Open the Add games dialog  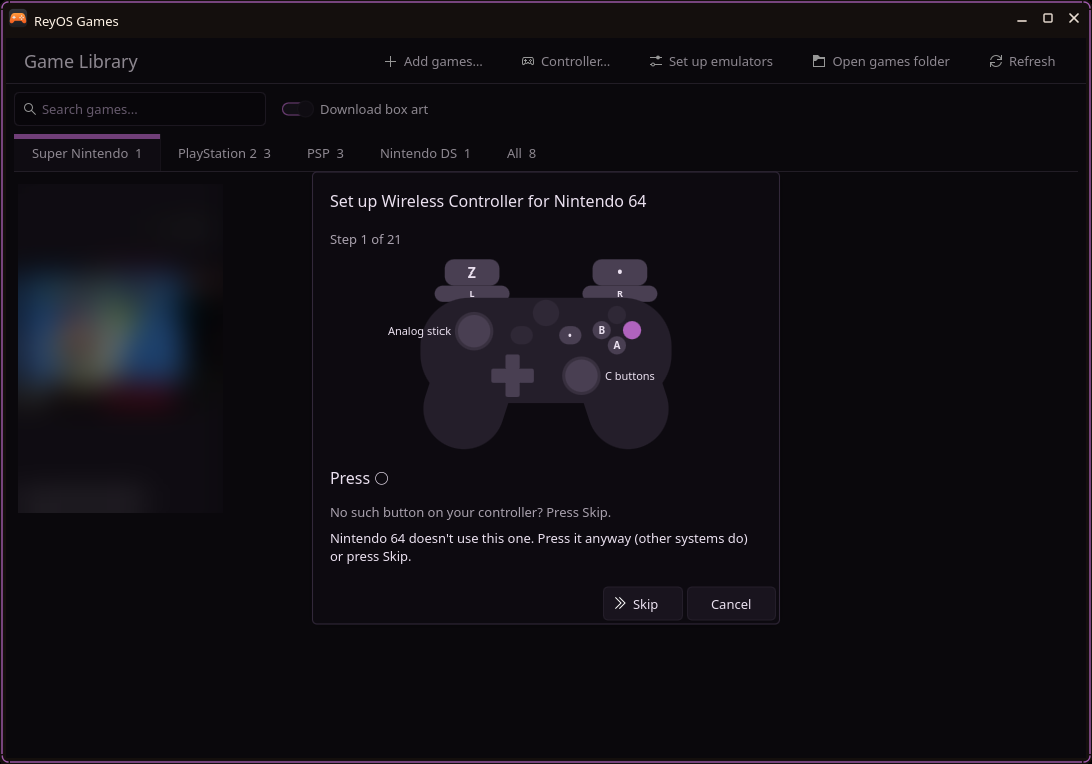pos(432,61)
